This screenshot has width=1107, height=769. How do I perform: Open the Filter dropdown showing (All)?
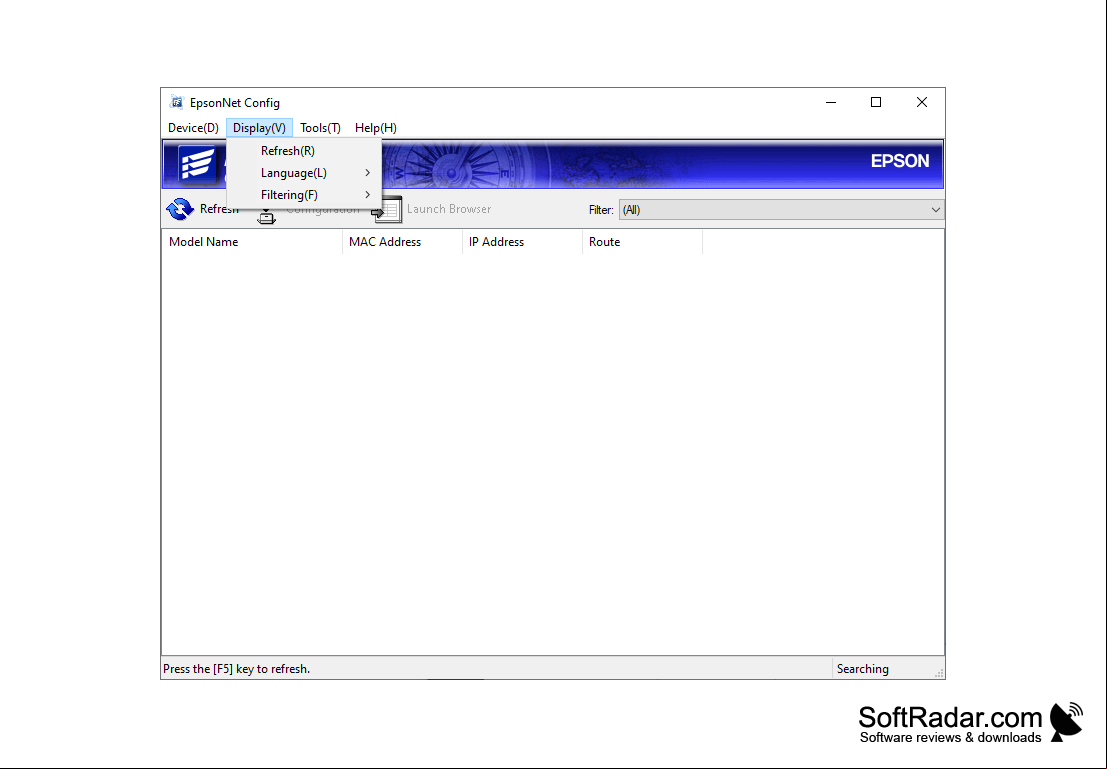782,210
